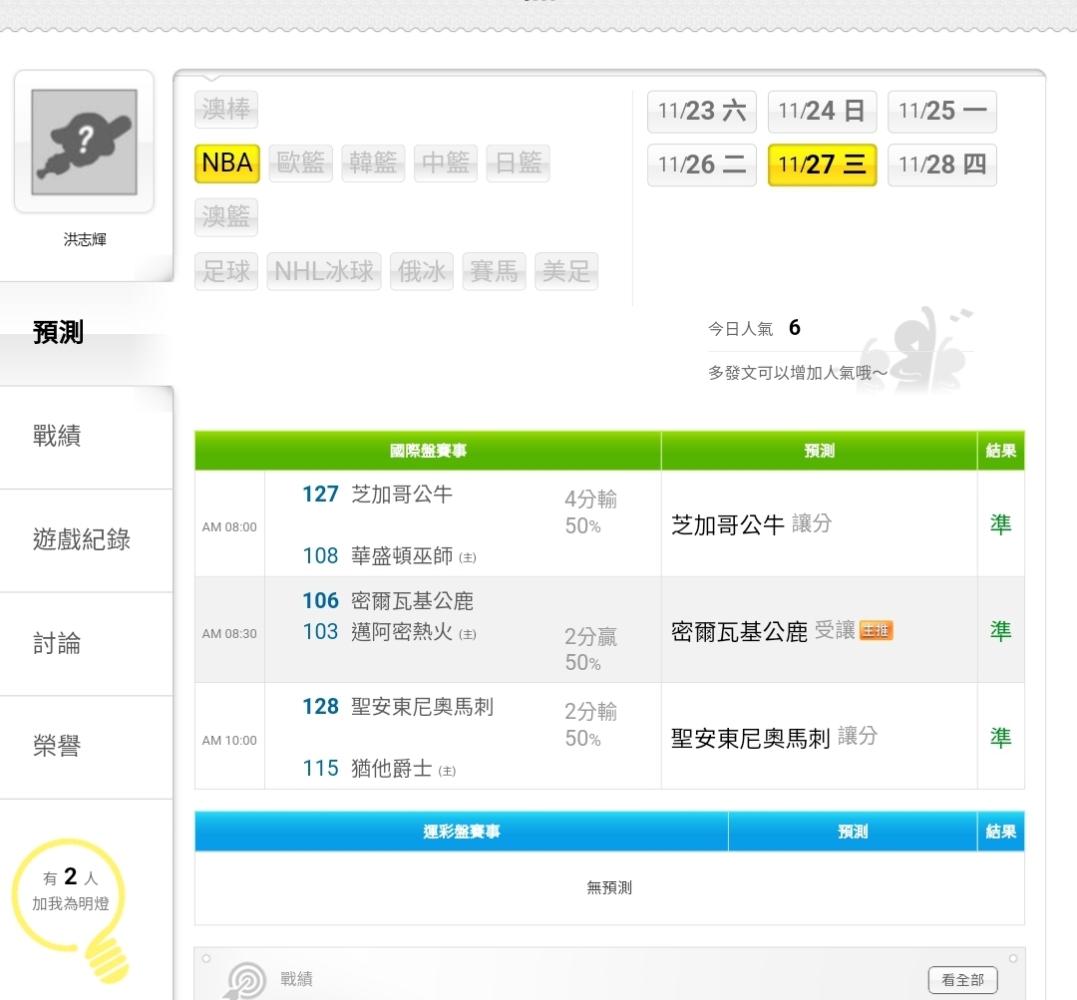Viewport: 1077px width, 1000px height.
Task: Go to 討論 in the sidebar
Action: [58, 644]
